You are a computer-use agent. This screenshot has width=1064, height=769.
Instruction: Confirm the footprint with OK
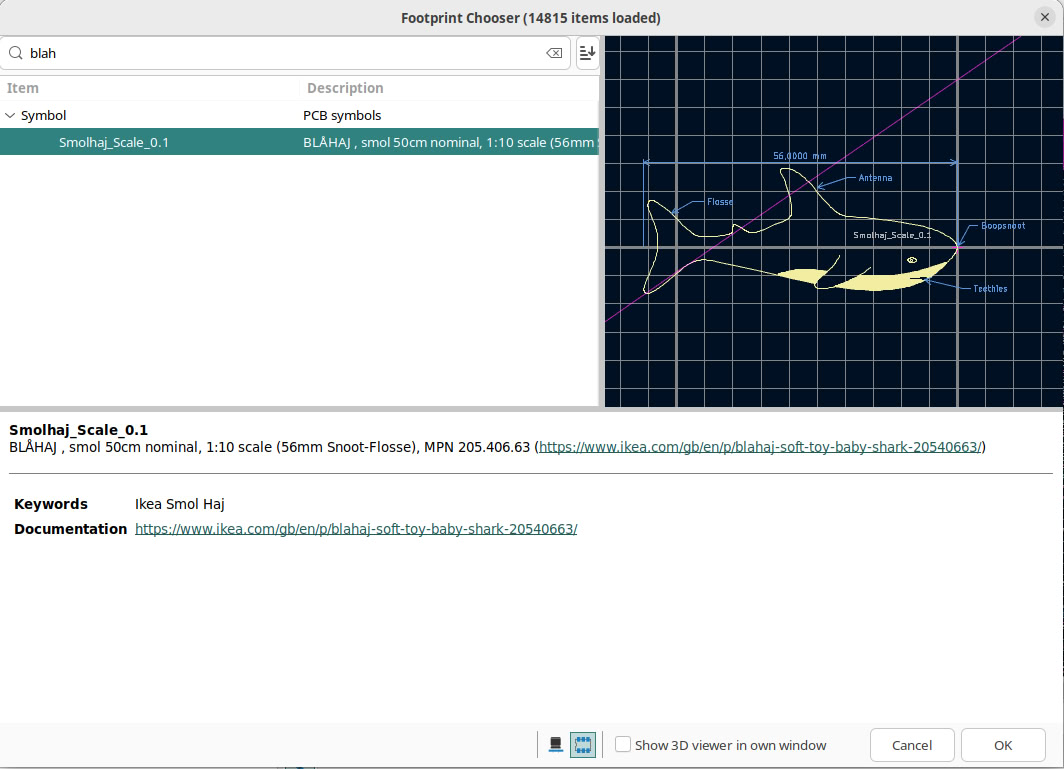[1003, 745]
